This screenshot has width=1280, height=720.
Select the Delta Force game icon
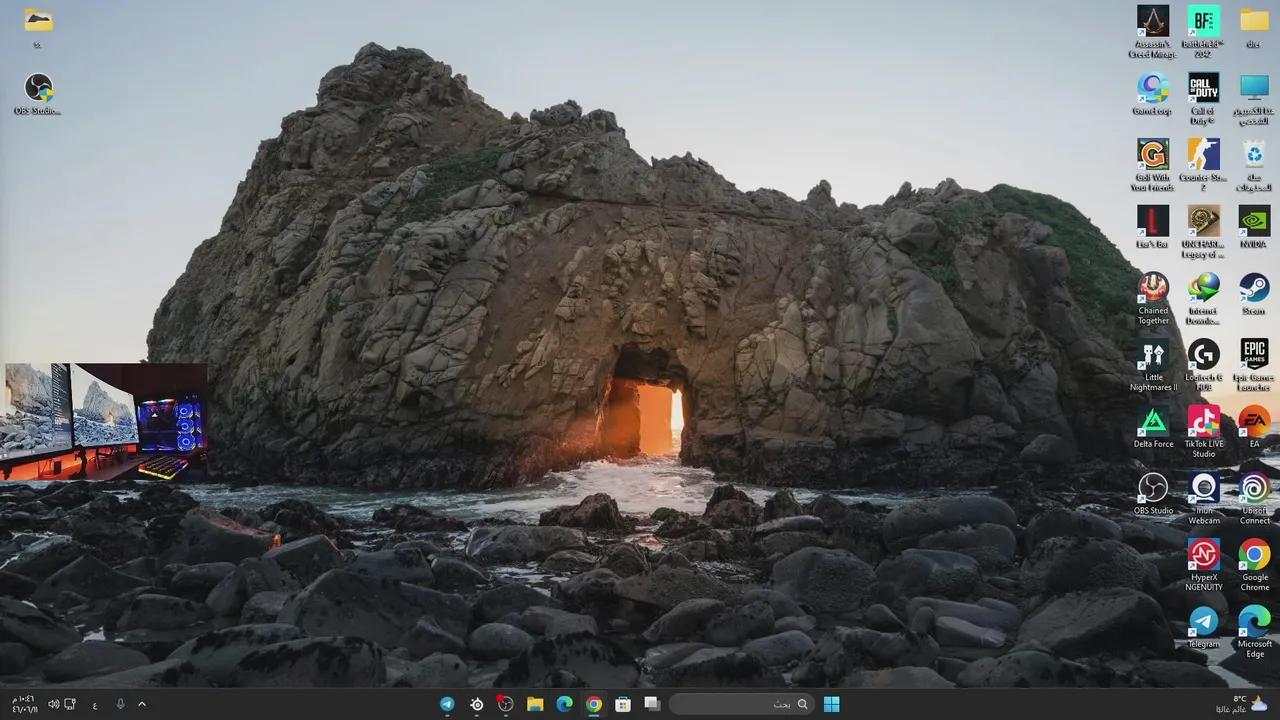(1153, 421)
